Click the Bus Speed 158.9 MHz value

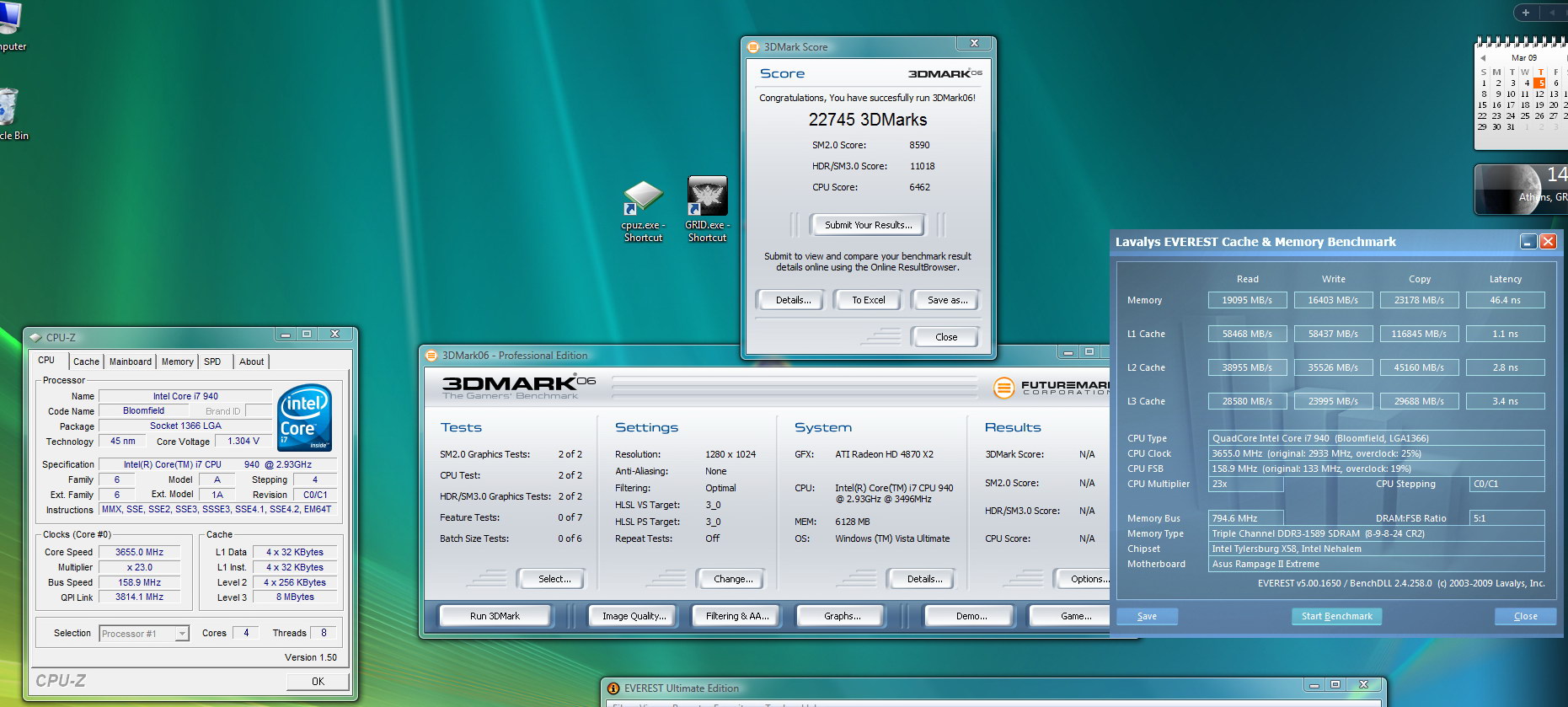click(139, 582)
